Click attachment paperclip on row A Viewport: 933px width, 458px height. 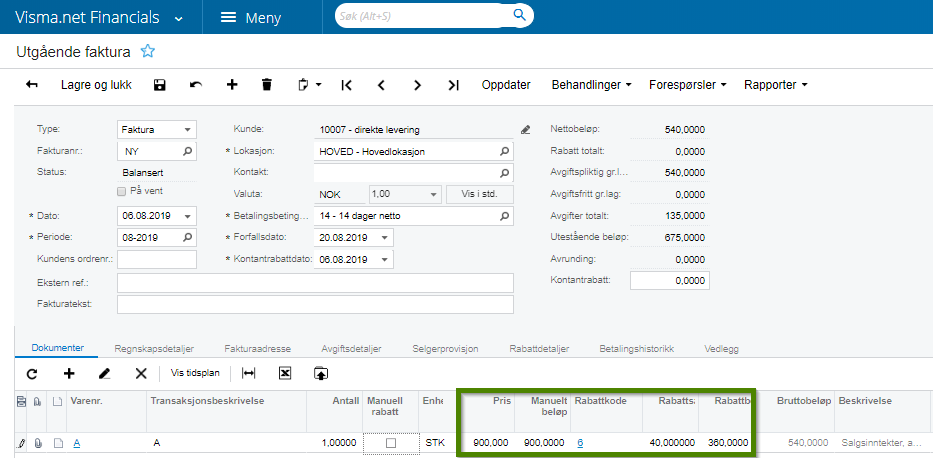[x=37, y=443]
